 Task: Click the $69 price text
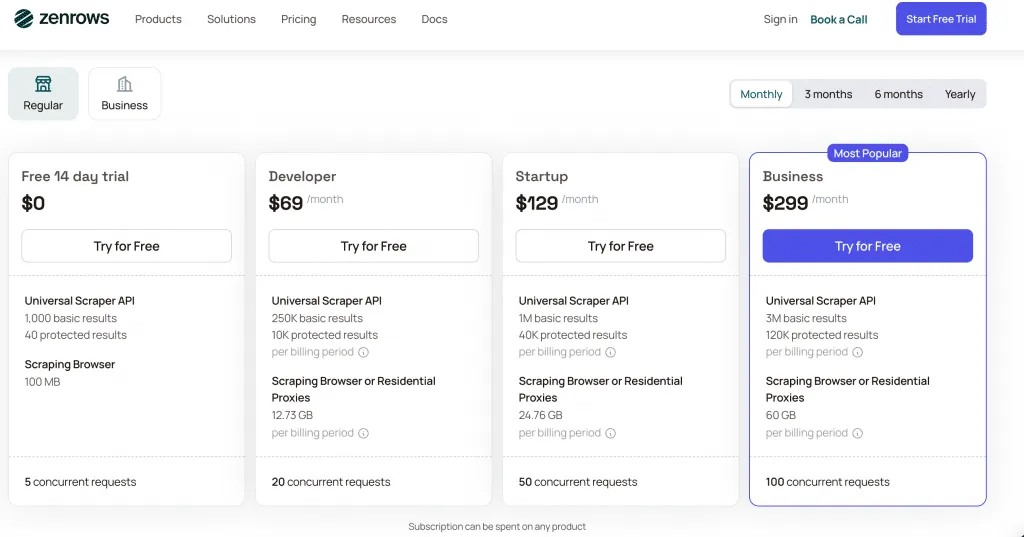tap(286, 203)
